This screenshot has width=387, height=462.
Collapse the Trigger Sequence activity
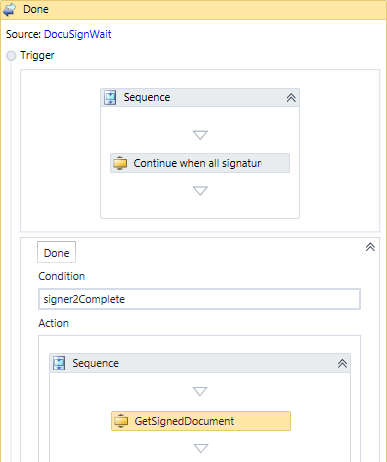pyautogui.click(x=291, y=98)
